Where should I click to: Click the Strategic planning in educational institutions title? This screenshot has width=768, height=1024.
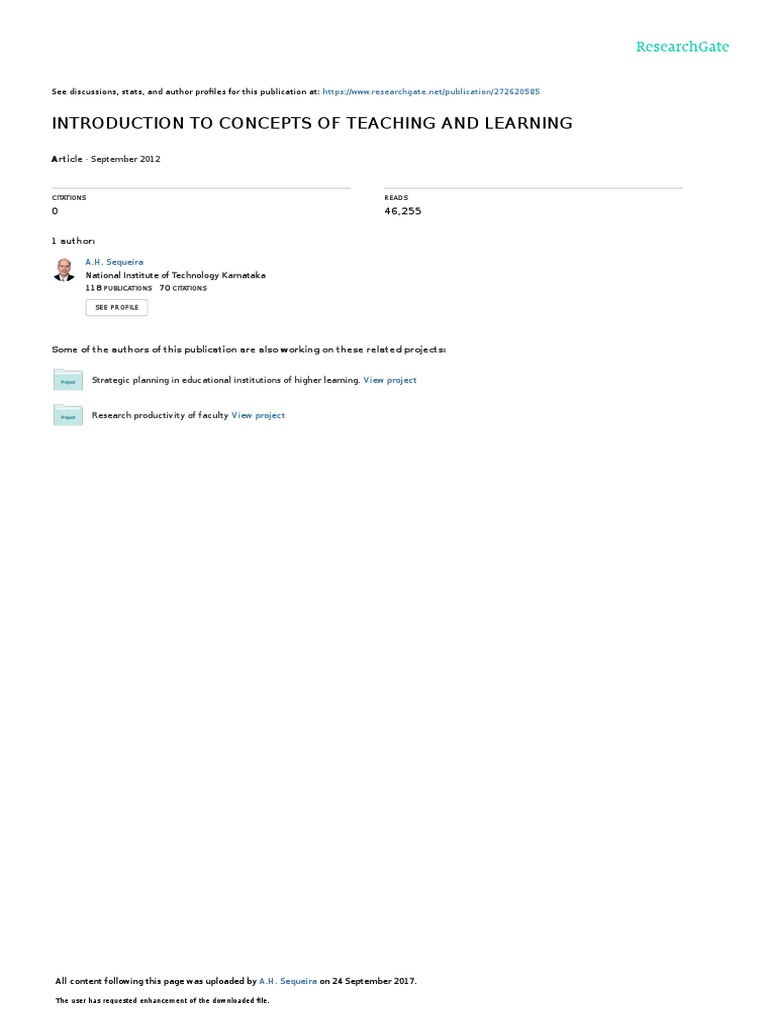[226, 380]
